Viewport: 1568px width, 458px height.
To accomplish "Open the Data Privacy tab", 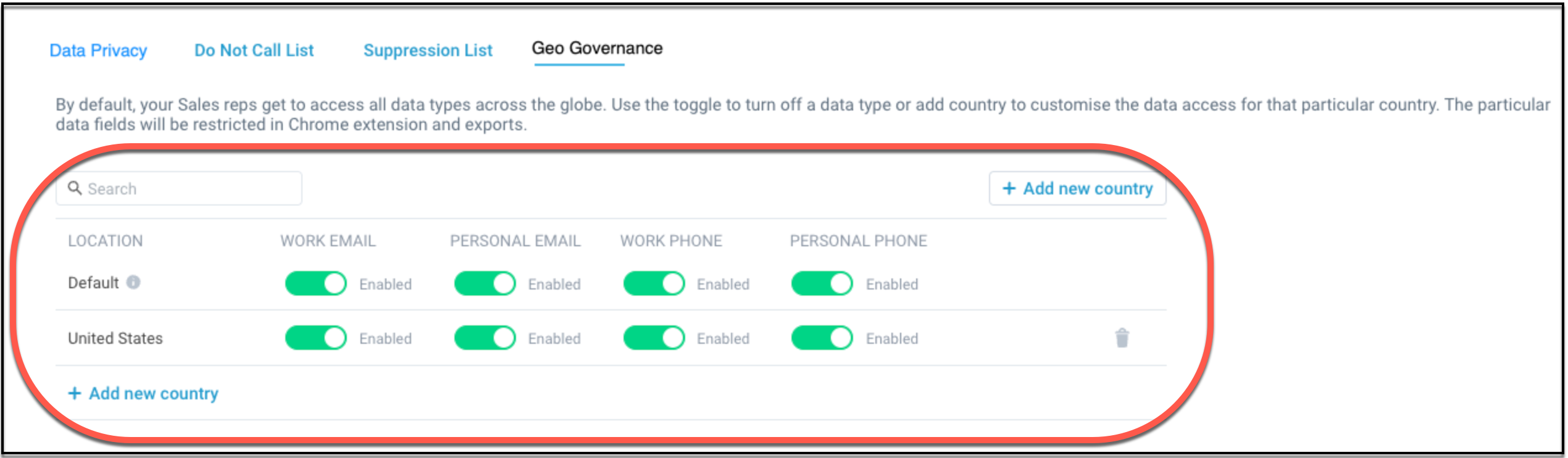I will tap(98, 50).
